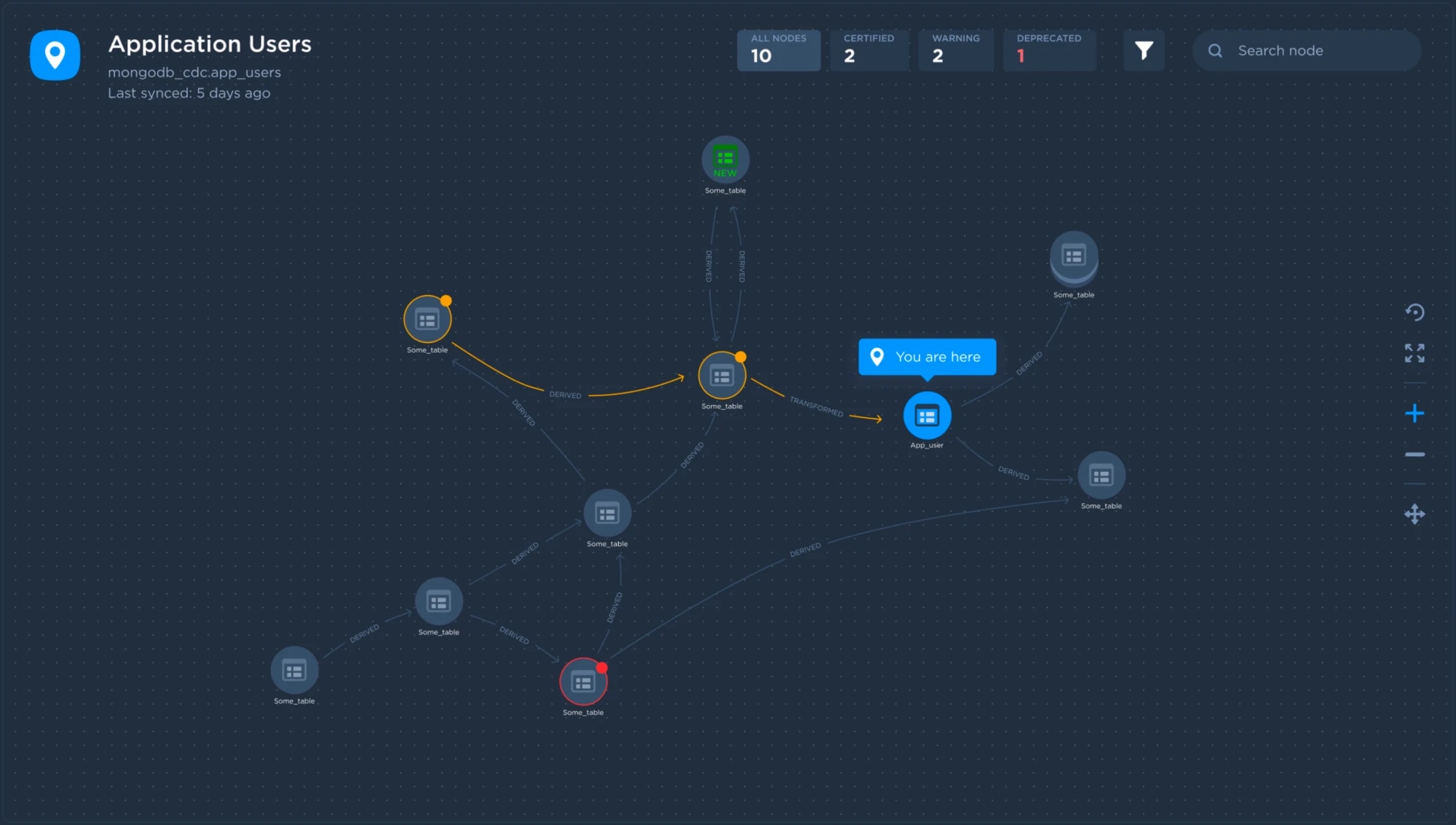Select the table node linked by TRANSFORMED
The image size is (1456, 825).
click(722, 376)
